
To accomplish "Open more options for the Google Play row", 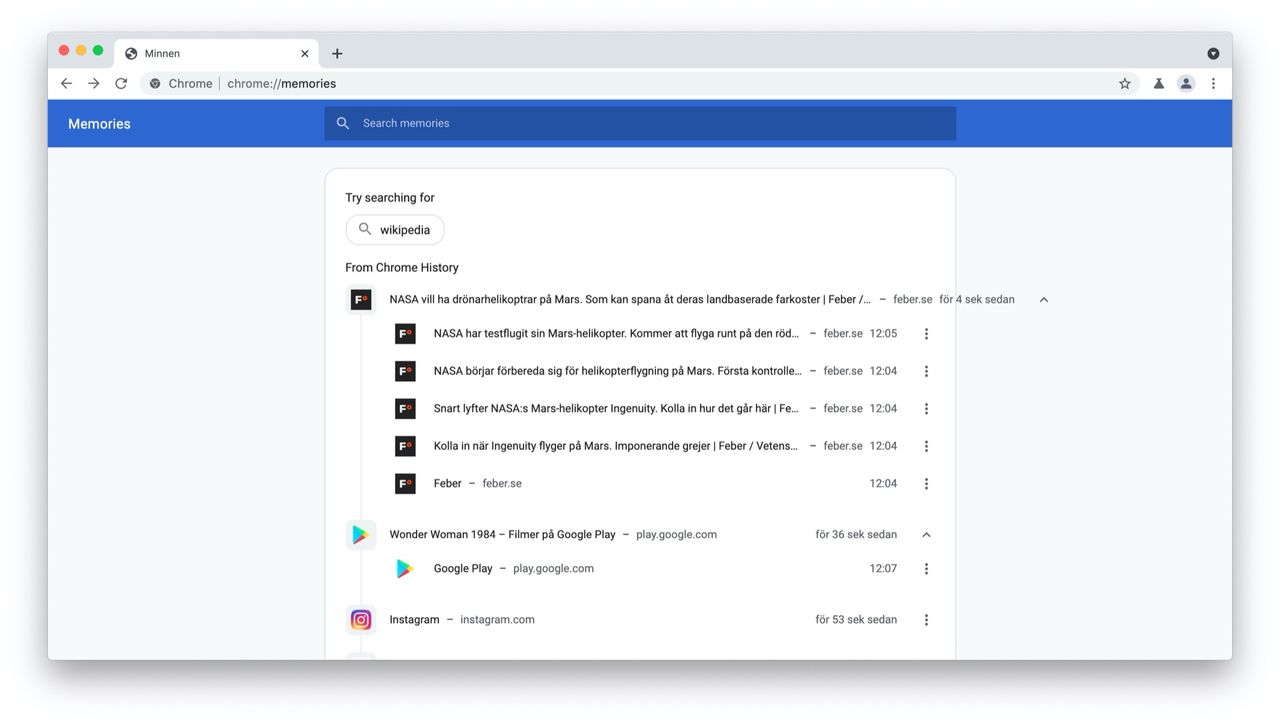I will (x=927, y=569).
